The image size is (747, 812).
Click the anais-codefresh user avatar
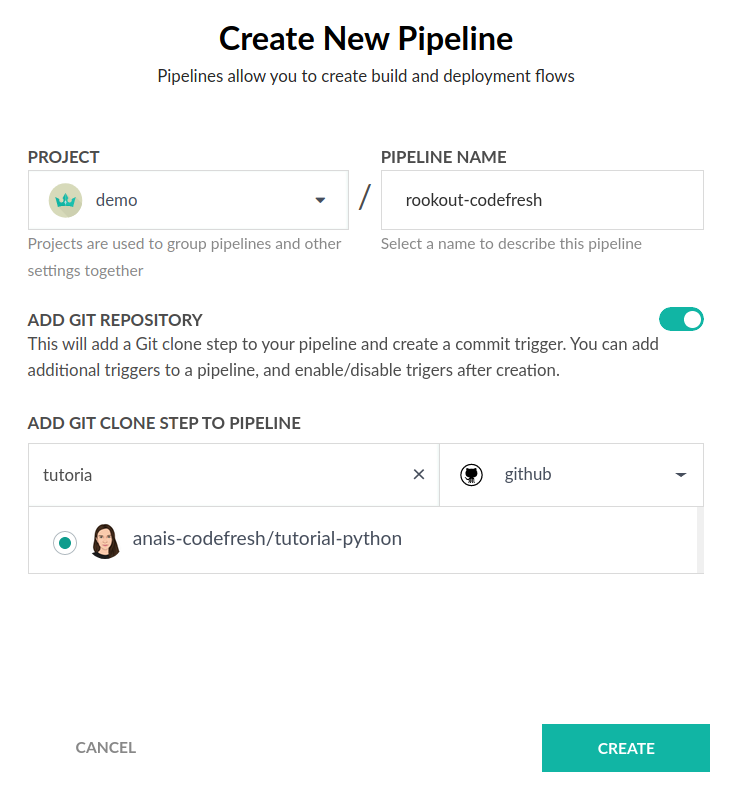coord(105,541)
